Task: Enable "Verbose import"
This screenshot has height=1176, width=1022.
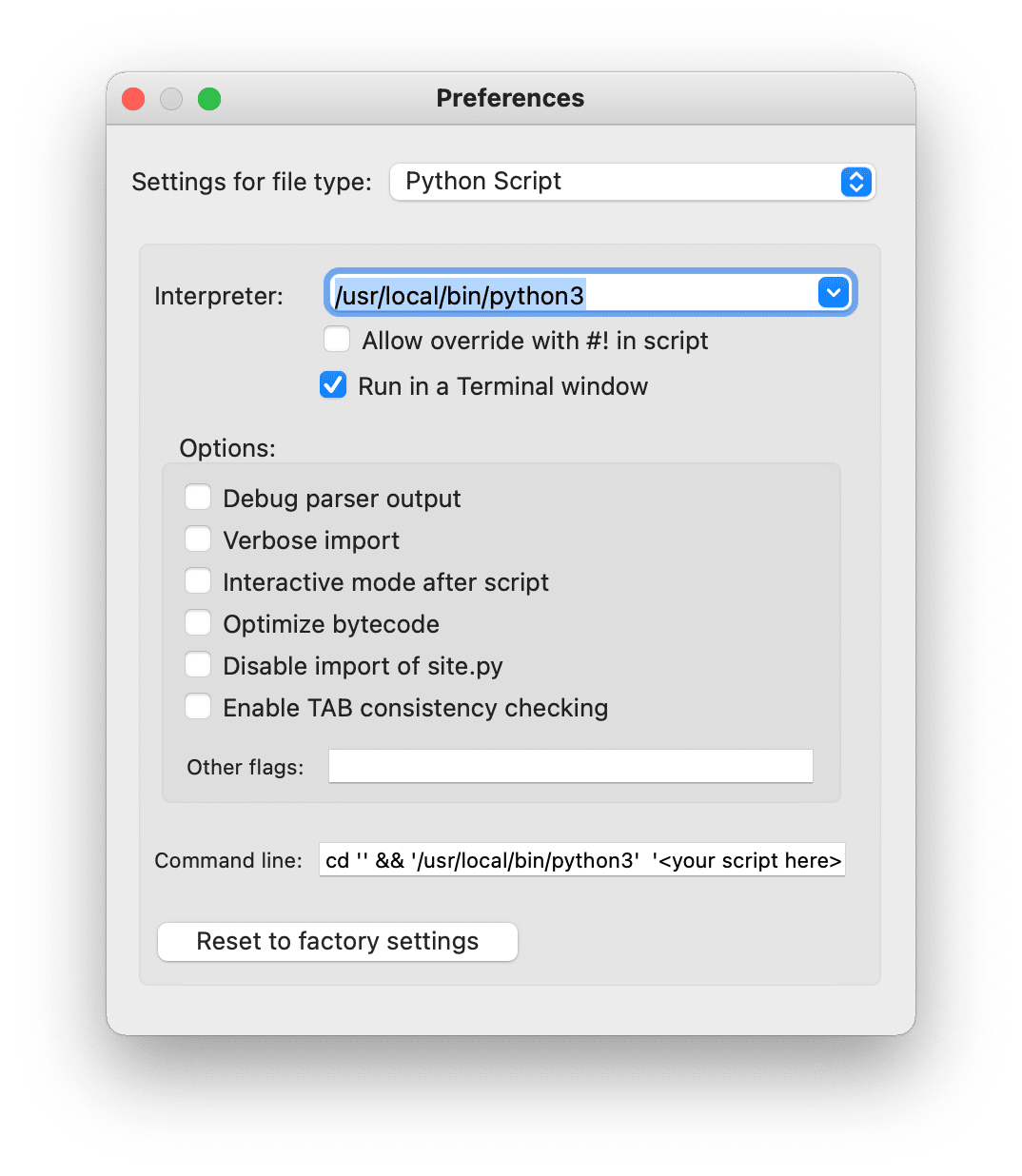Action: 198,539
